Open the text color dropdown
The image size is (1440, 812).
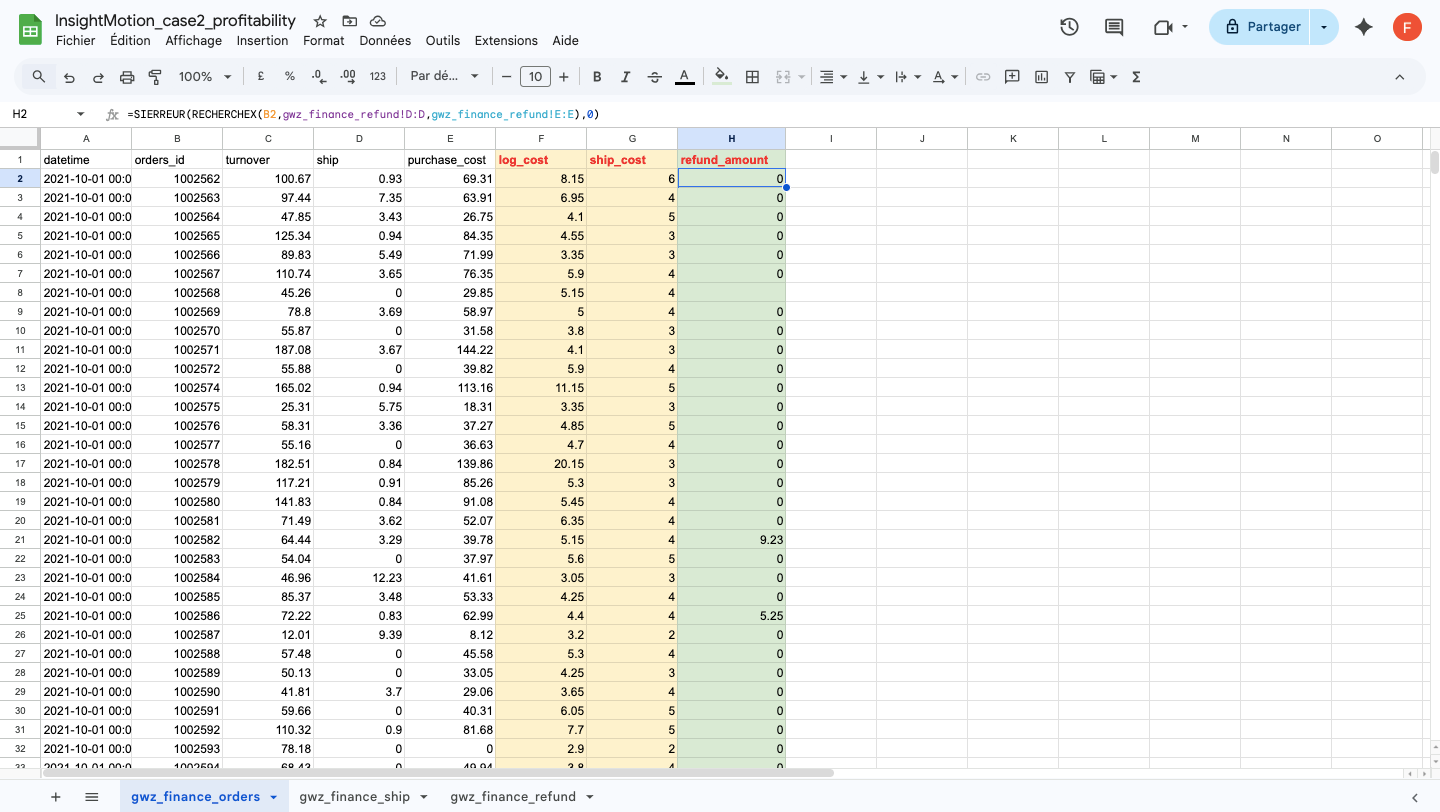point(684,76)
